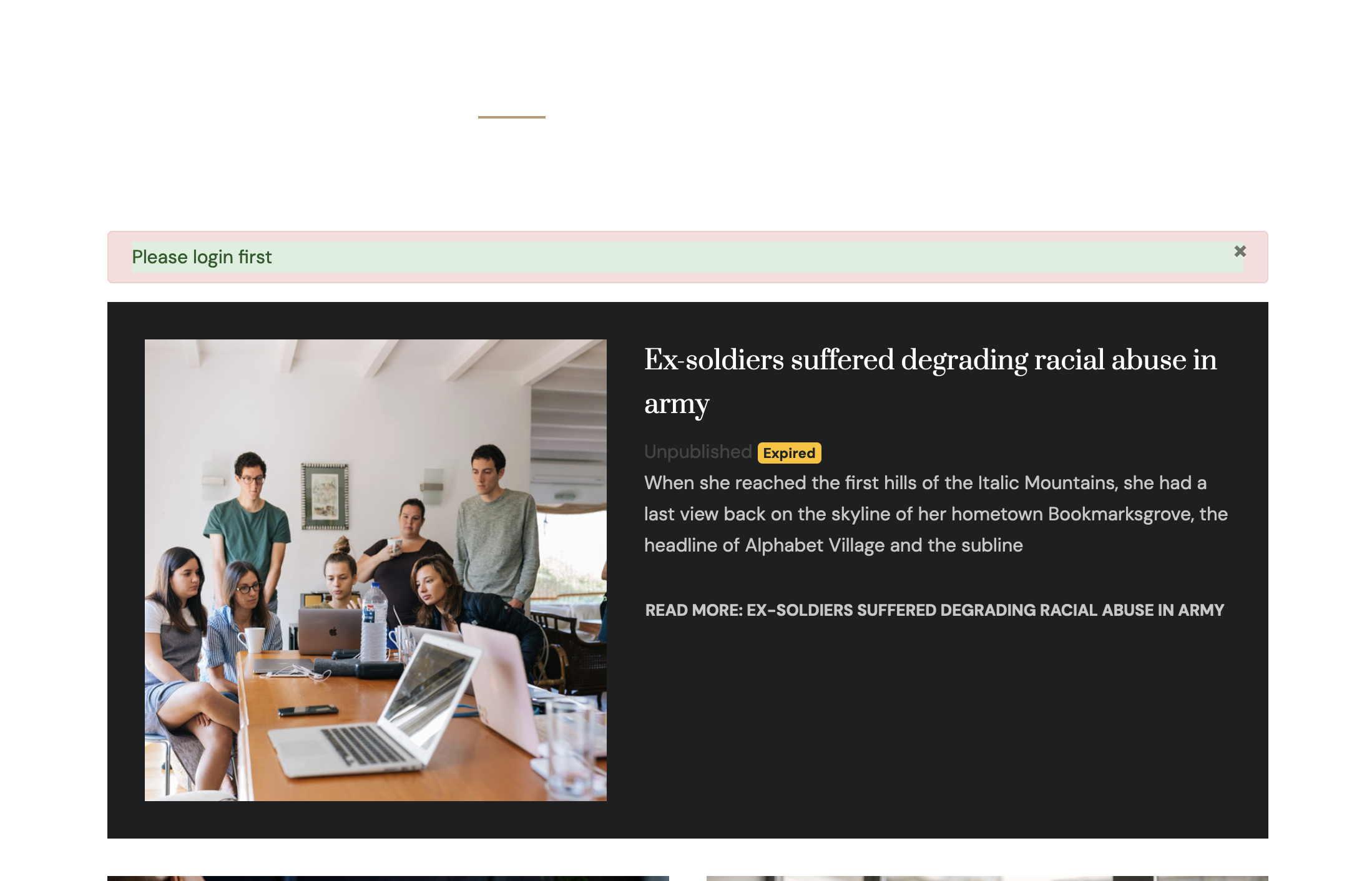Image resolution: width=1372 pixels, height=881 pixels.
Task: Click the smartphone lying on the table
Action: coord(308,711)
